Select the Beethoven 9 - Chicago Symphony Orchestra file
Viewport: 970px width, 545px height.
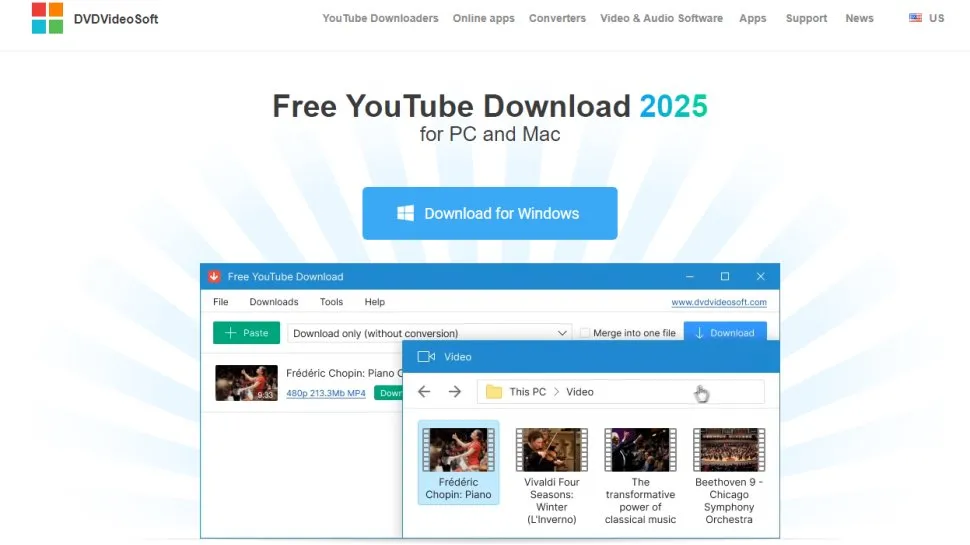point(729,476)
